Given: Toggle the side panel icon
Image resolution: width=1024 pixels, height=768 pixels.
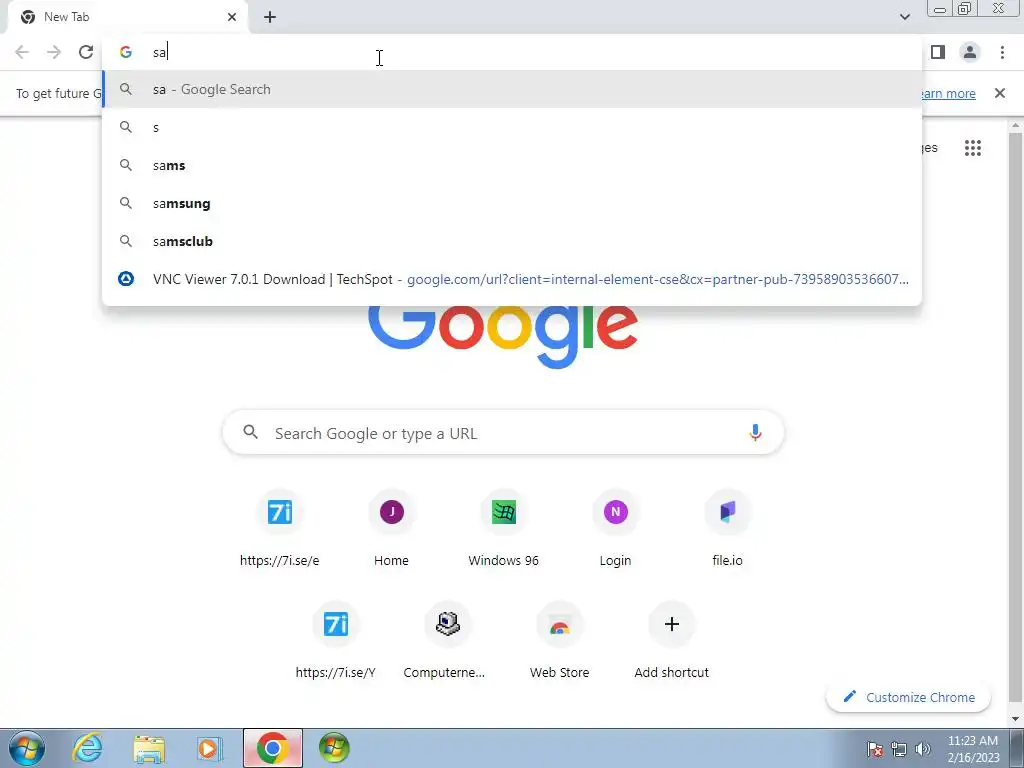Looking at the screenshot, I should click(x=938, y=52).
